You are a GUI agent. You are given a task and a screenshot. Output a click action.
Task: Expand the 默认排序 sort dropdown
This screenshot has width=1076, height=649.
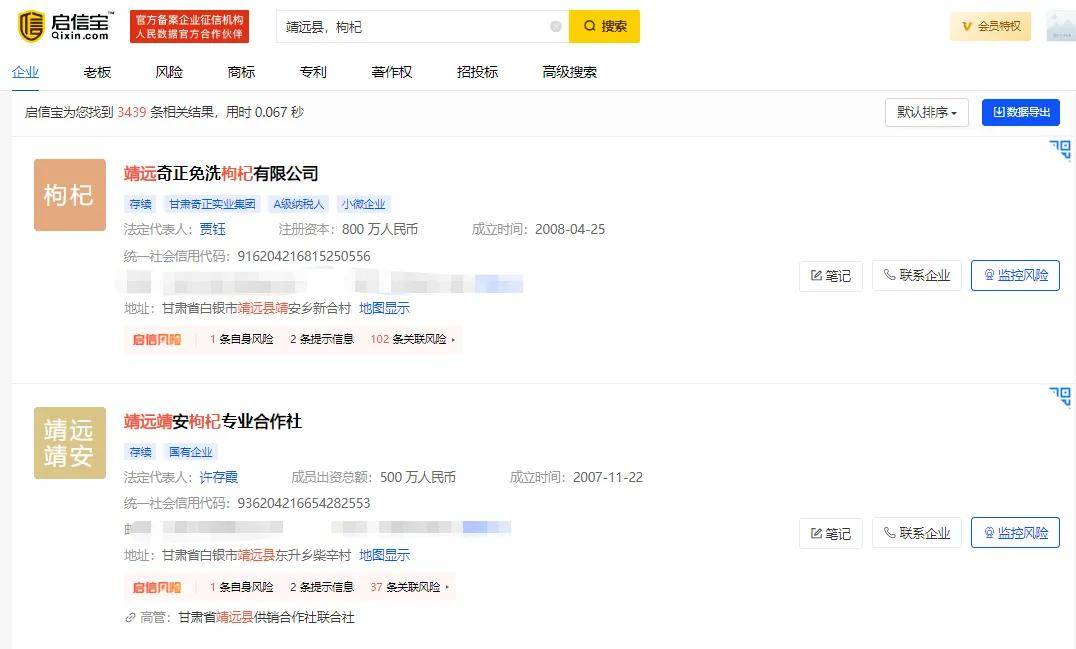tap(926, 113)
